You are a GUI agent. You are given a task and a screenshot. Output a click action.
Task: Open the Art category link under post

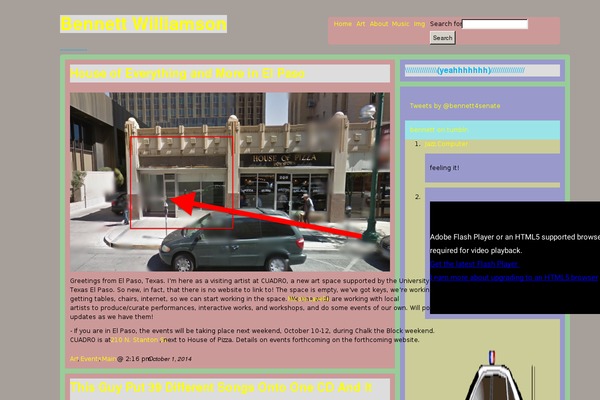pos(74,359)
